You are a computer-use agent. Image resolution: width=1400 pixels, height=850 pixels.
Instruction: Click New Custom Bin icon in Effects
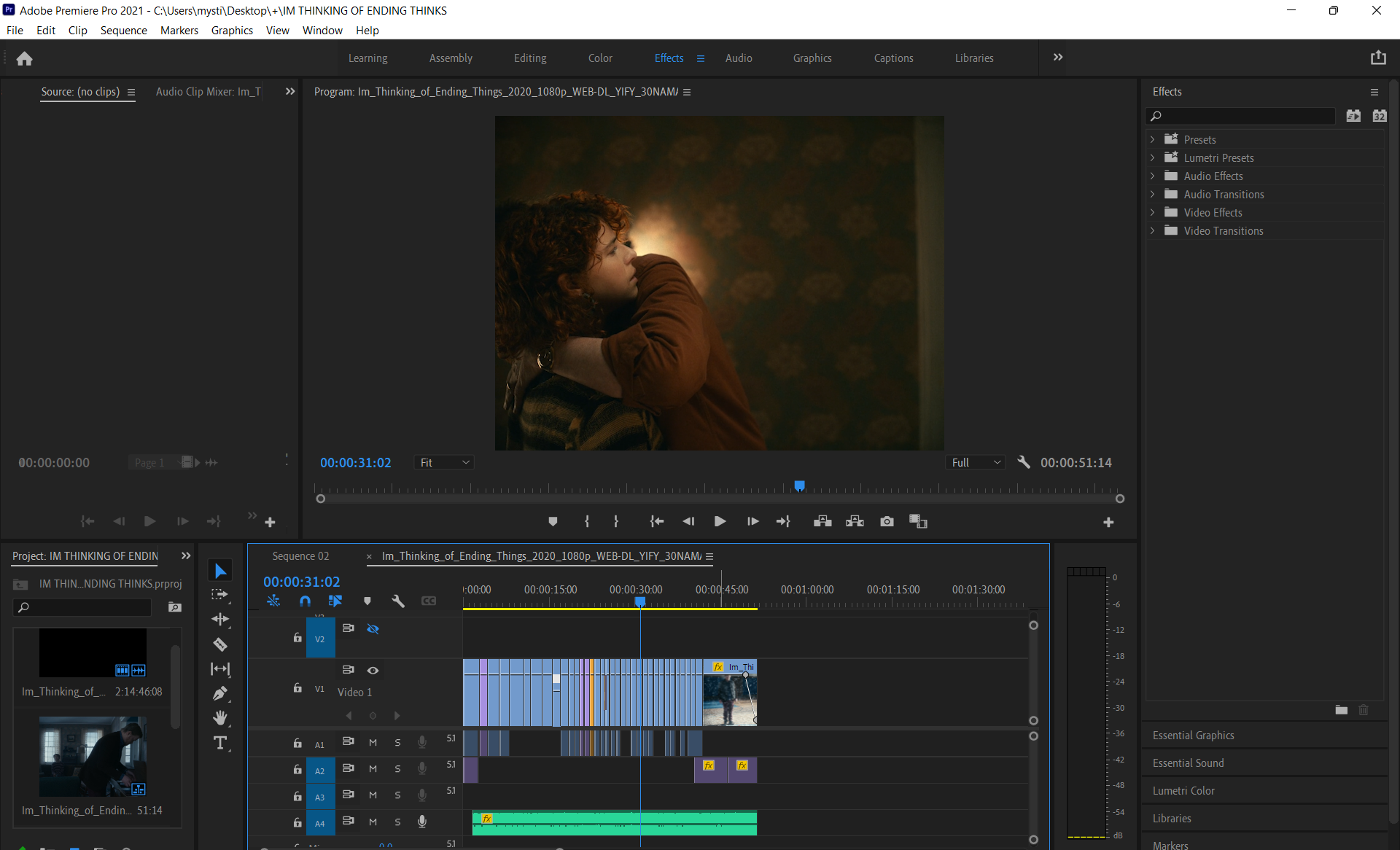(1341, 710)
